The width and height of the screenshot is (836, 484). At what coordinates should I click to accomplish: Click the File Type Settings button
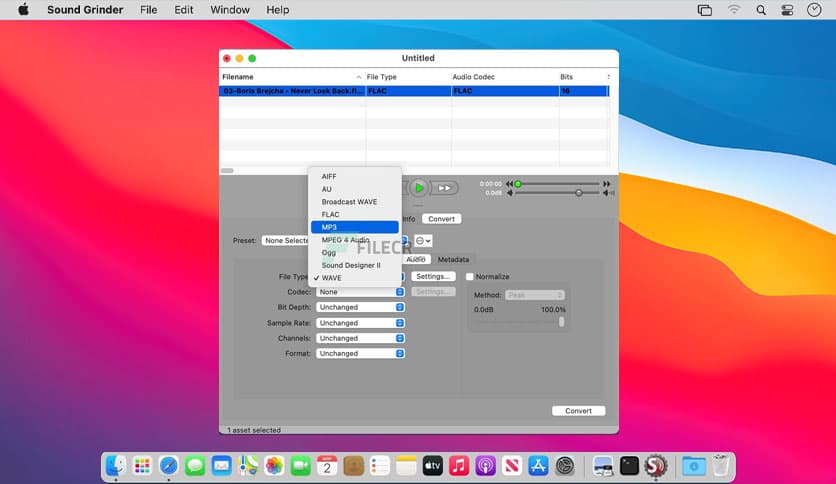click(433, 277)
